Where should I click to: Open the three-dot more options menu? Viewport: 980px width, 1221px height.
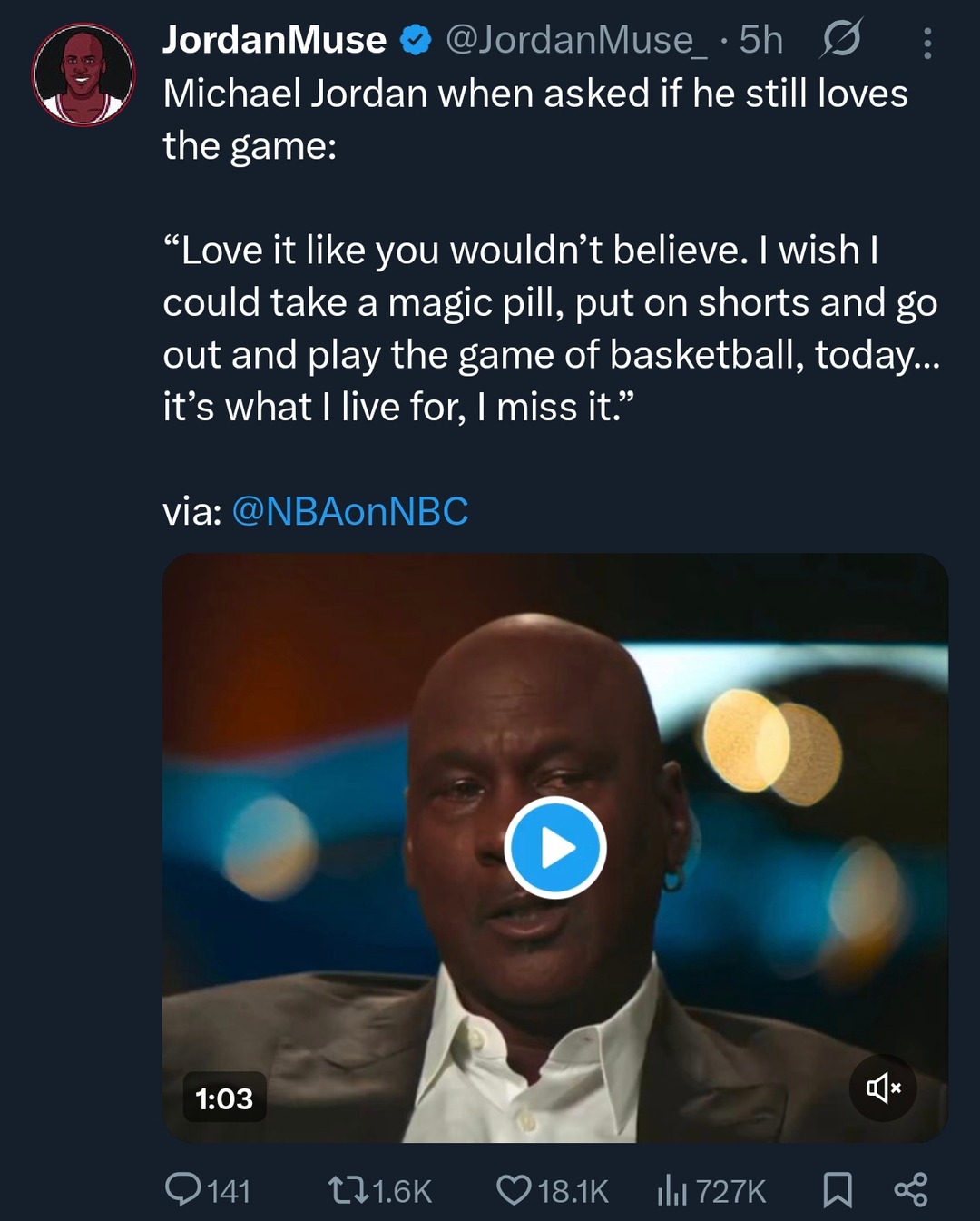926,43
